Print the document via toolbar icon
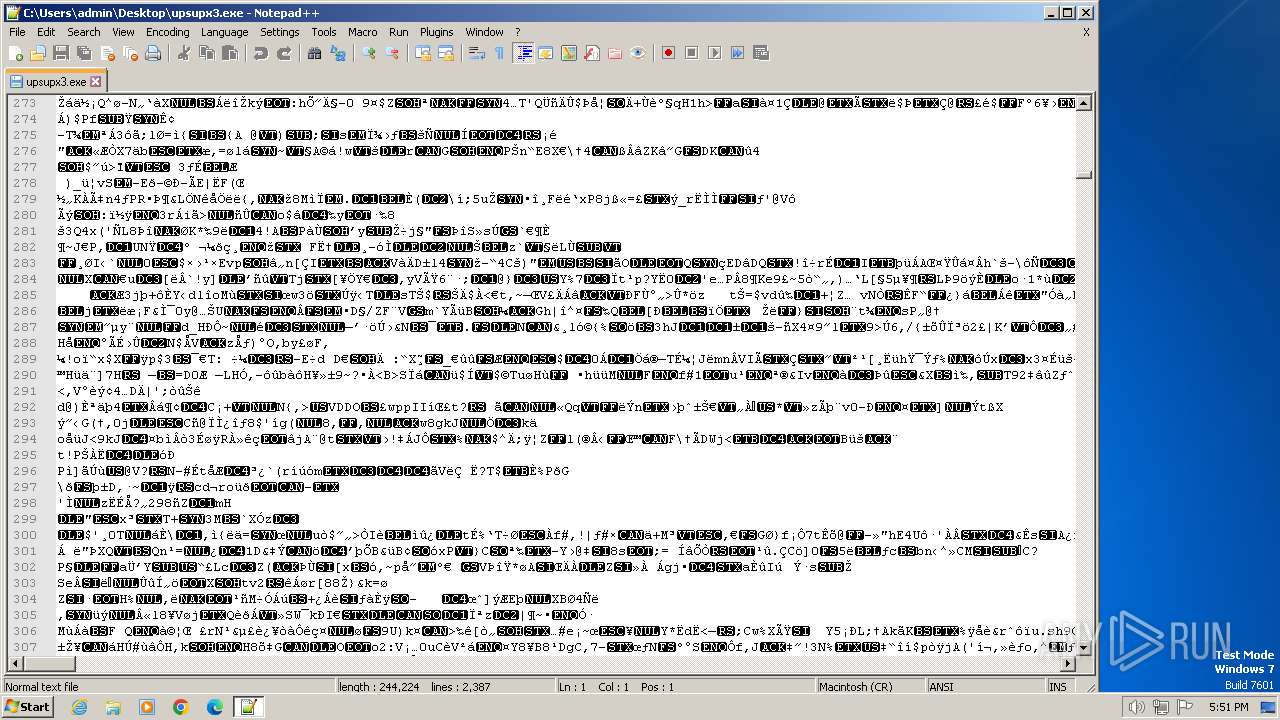1280x720 pixels. [x=153, y=53]
